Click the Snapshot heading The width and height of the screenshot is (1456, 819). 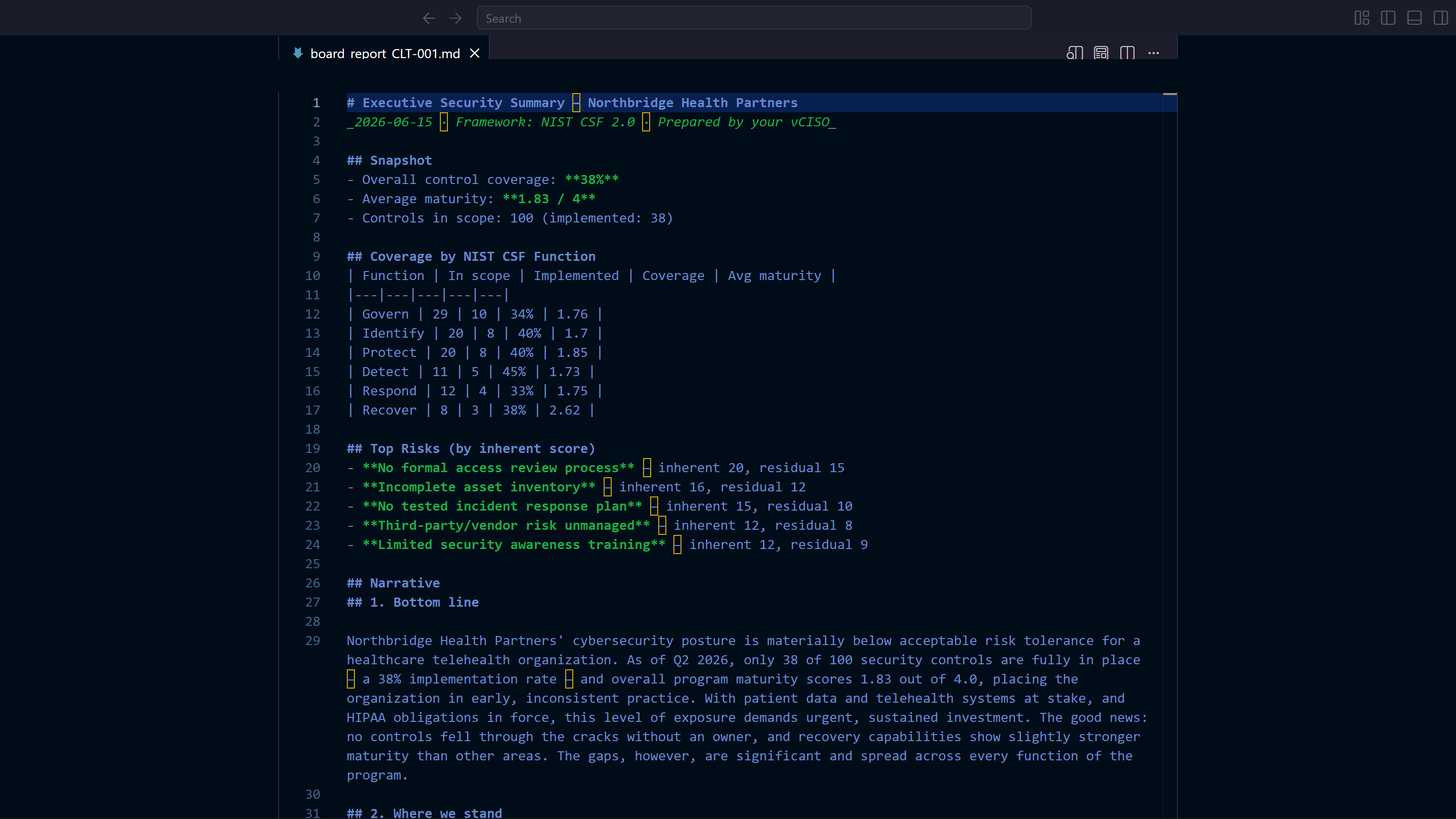pos(389,161)
